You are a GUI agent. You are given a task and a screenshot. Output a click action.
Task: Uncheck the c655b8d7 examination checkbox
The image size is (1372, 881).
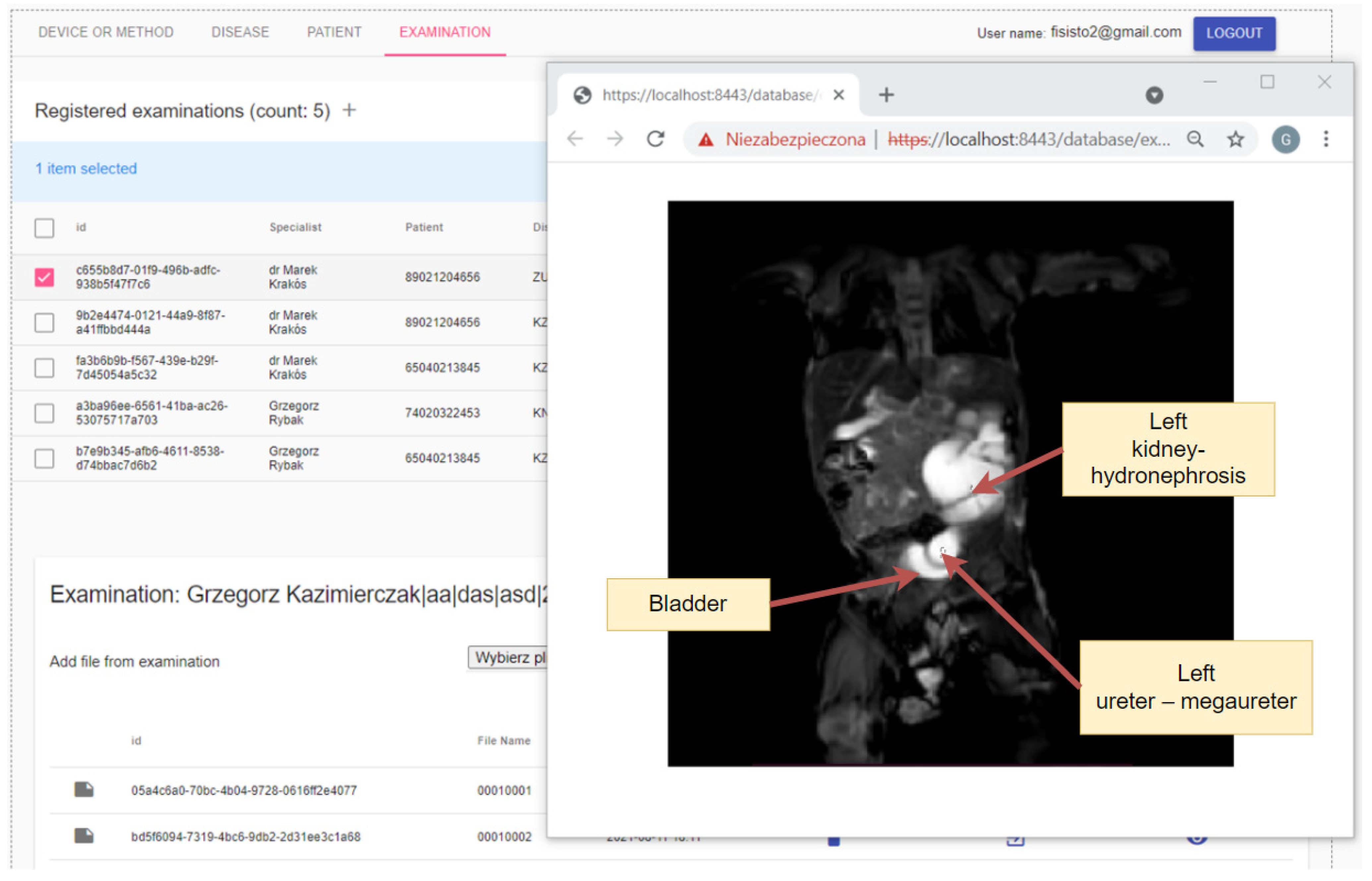click(x=44, y=277)
